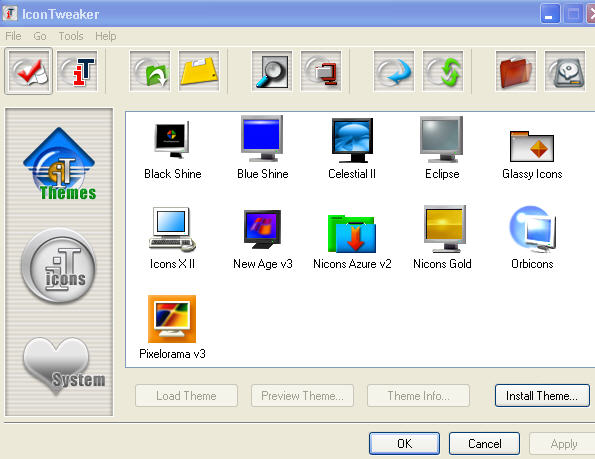Select the Glassy Icons theme
595x459 pixels.
[x=532, y=155]
